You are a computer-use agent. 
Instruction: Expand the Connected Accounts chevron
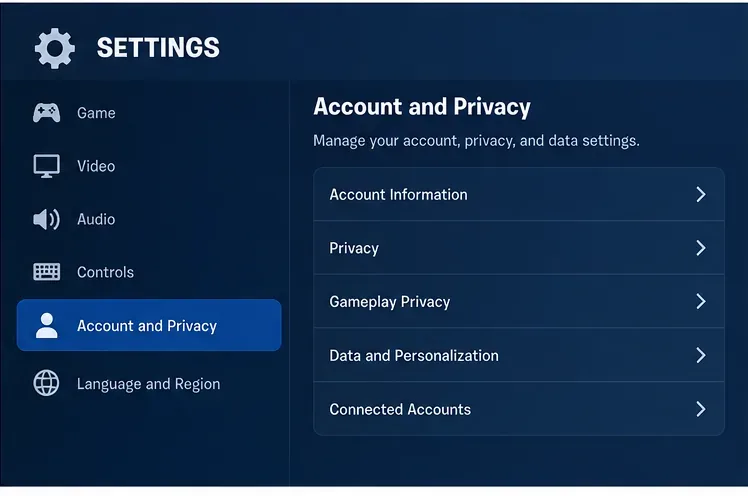pyautogui.click(x=700, y=409)
